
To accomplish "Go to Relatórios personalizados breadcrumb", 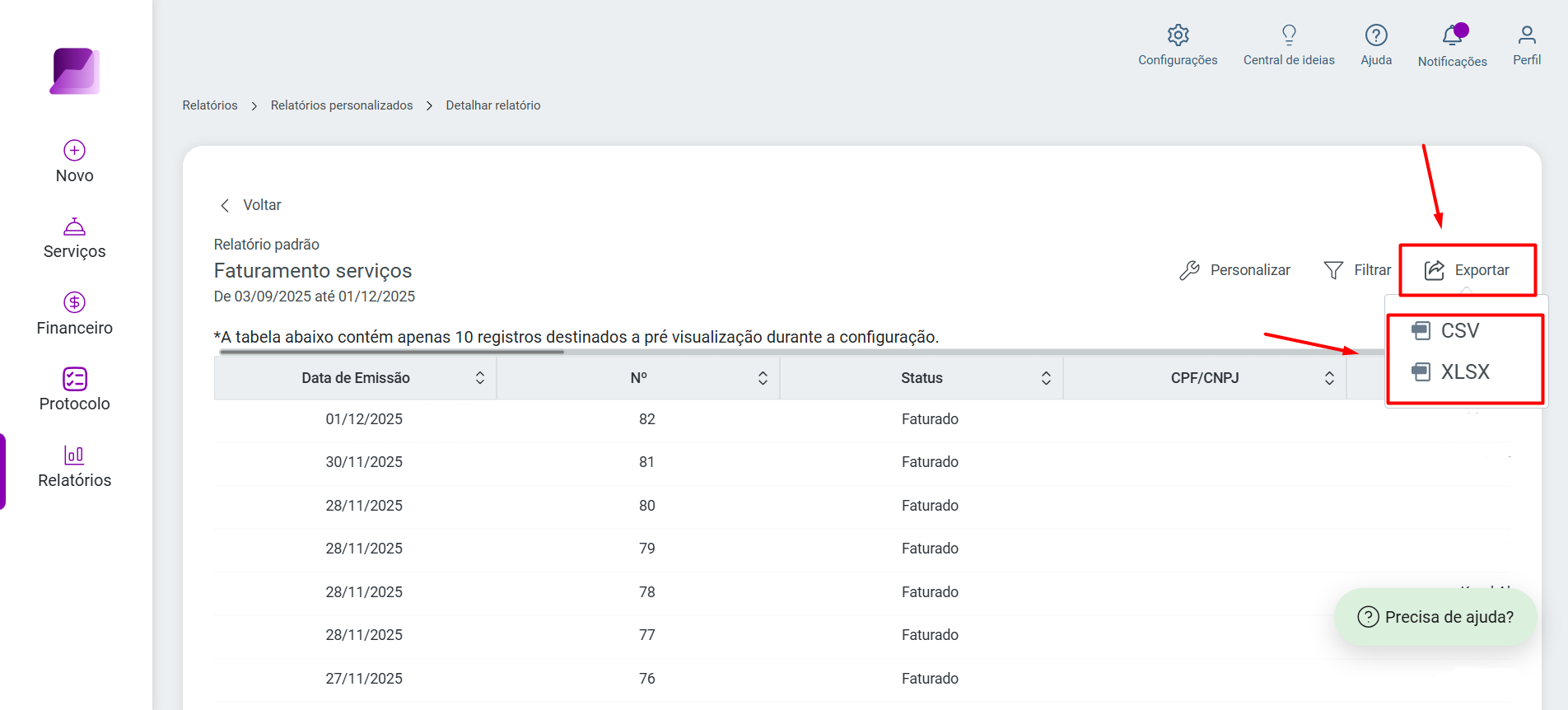I will coord(342,105).
